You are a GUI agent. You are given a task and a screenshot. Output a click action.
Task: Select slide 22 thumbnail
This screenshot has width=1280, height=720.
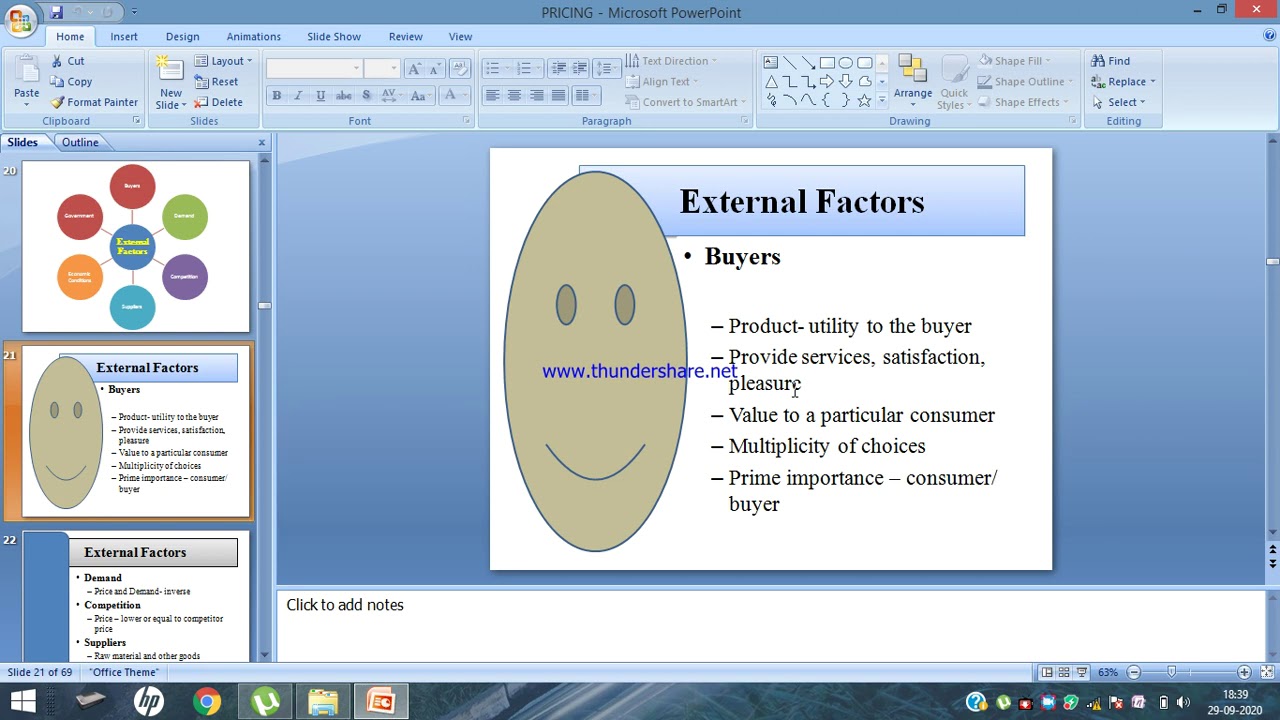click(136, 595)
